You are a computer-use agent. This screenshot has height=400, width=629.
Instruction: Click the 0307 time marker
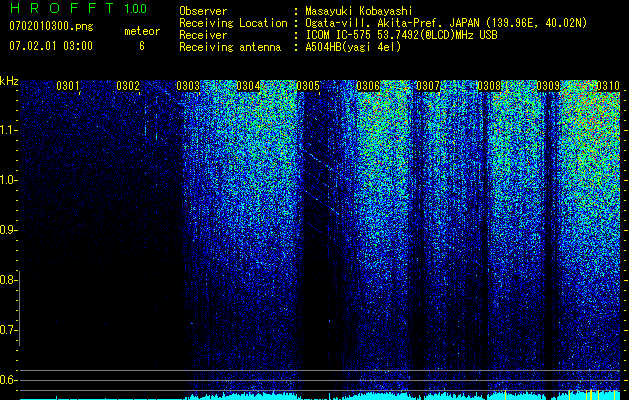428,85
